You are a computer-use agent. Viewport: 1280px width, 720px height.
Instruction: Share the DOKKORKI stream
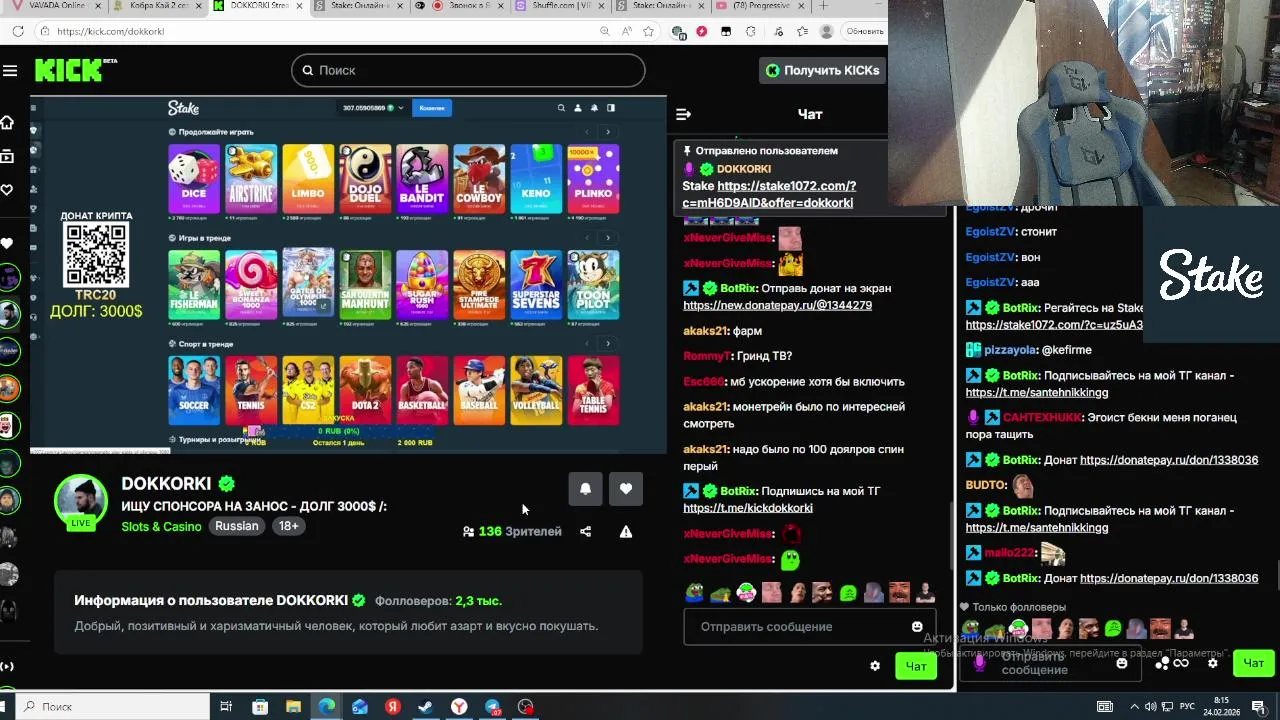pos(586,532)
